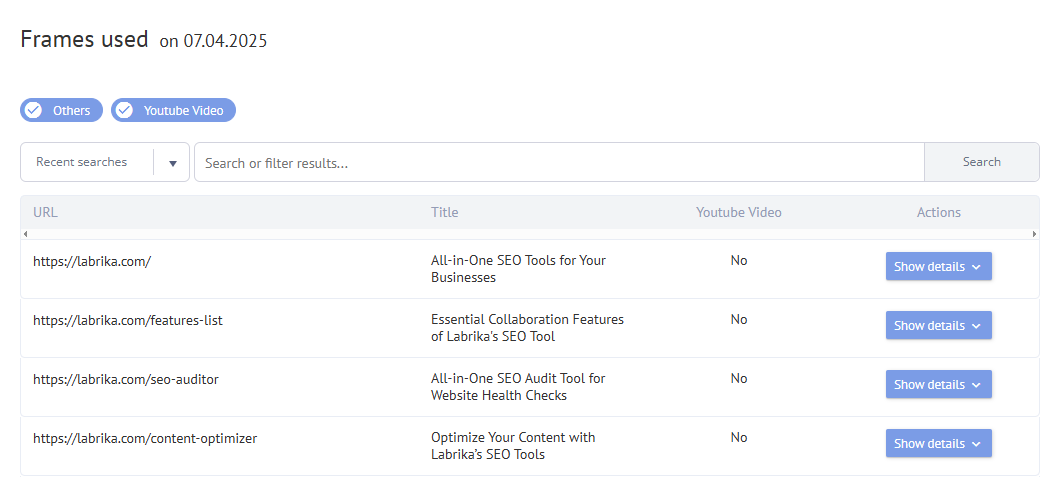
Task: Expand Show details for labrika.com homepage
Action: [938, 267]
